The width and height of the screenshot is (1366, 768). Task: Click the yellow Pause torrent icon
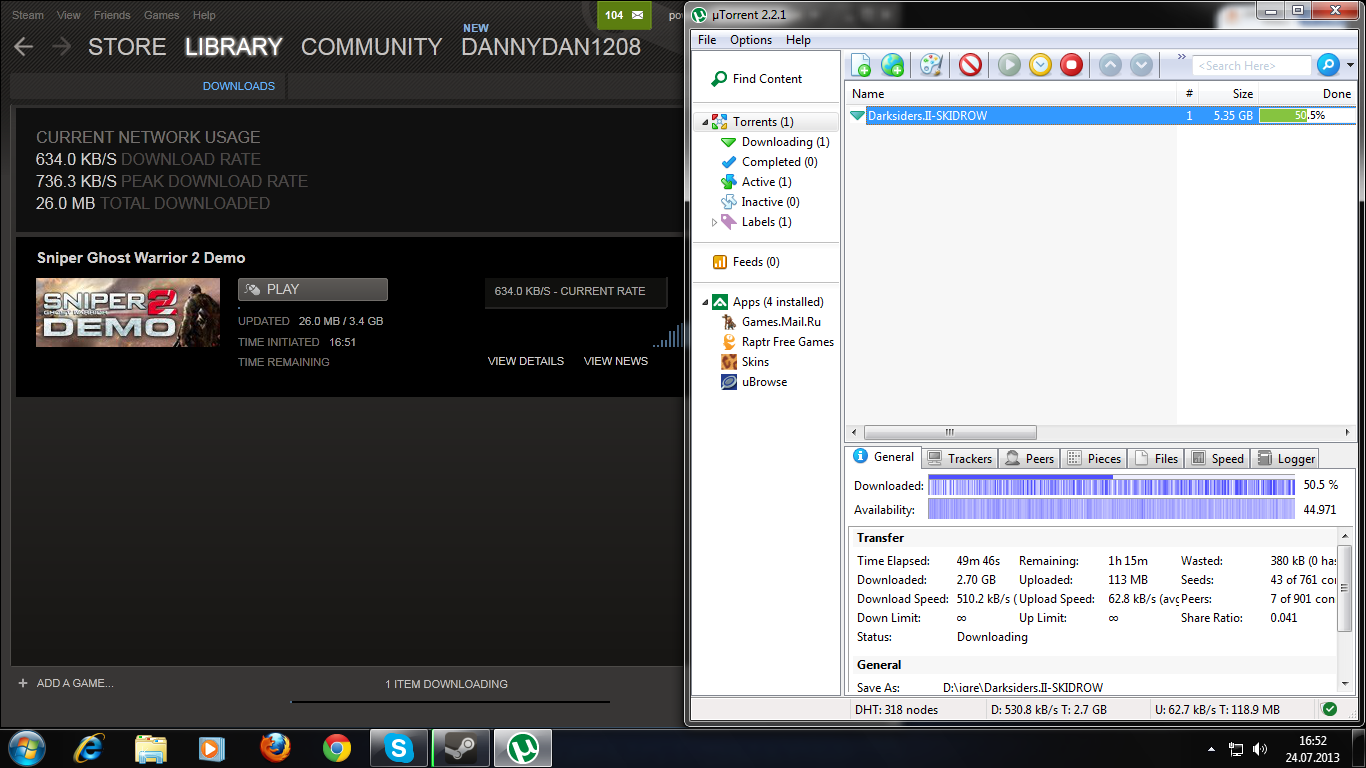pos(1040,65)
